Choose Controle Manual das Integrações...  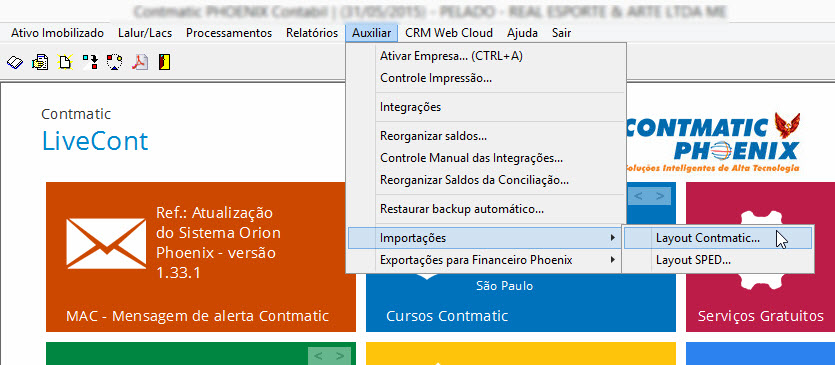pyautogui.click(x=486, y=158)
